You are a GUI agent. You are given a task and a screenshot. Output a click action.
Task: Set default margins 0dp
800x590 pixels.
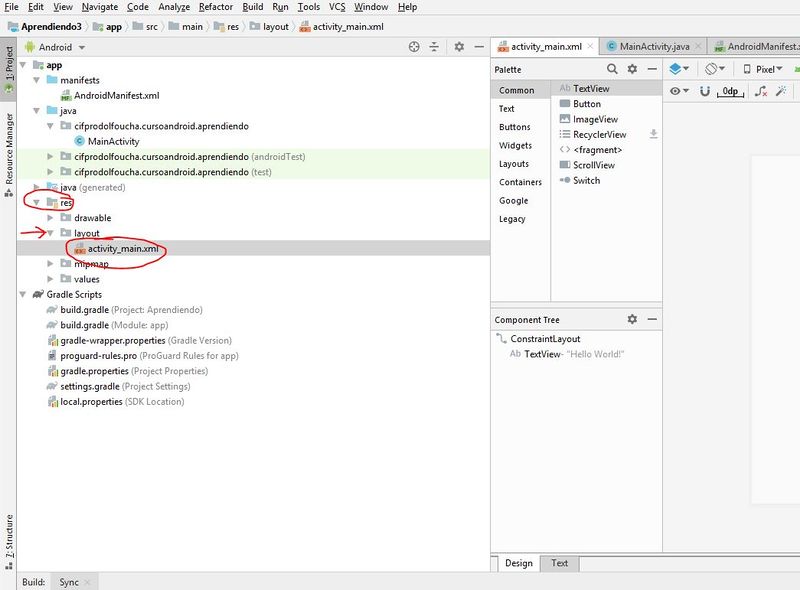click(730, 91)
